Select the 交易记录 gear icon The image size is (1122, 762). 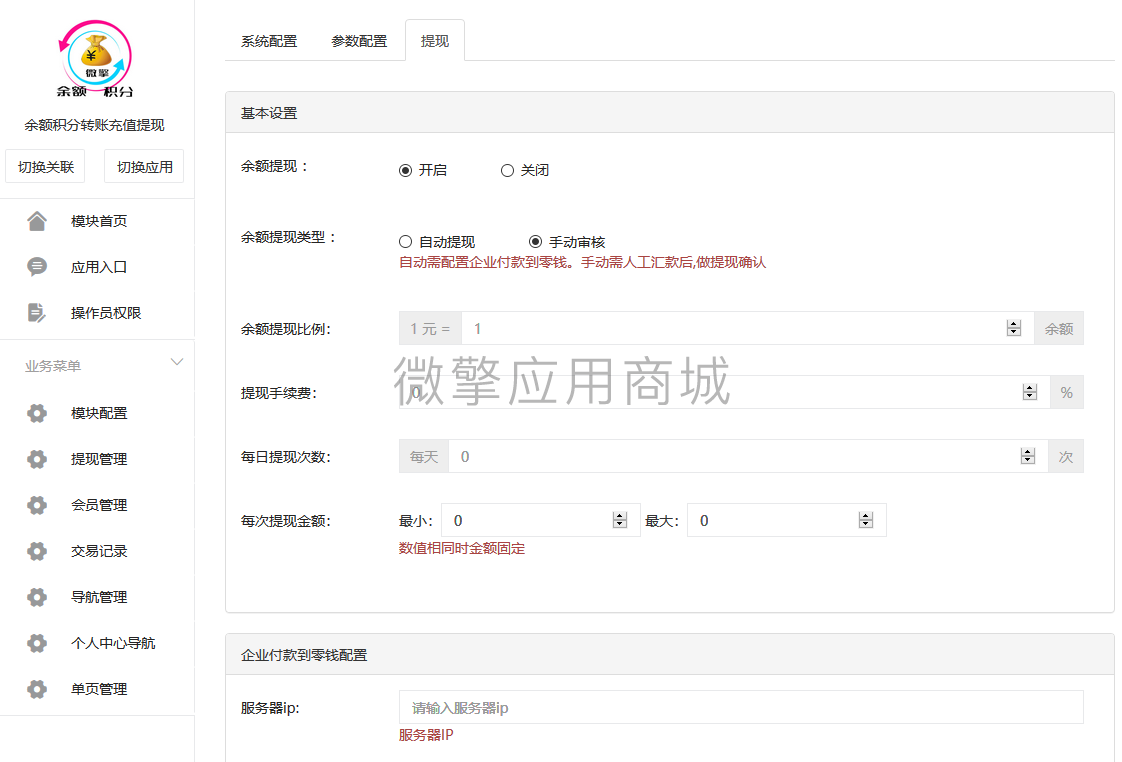click(37, 551)
